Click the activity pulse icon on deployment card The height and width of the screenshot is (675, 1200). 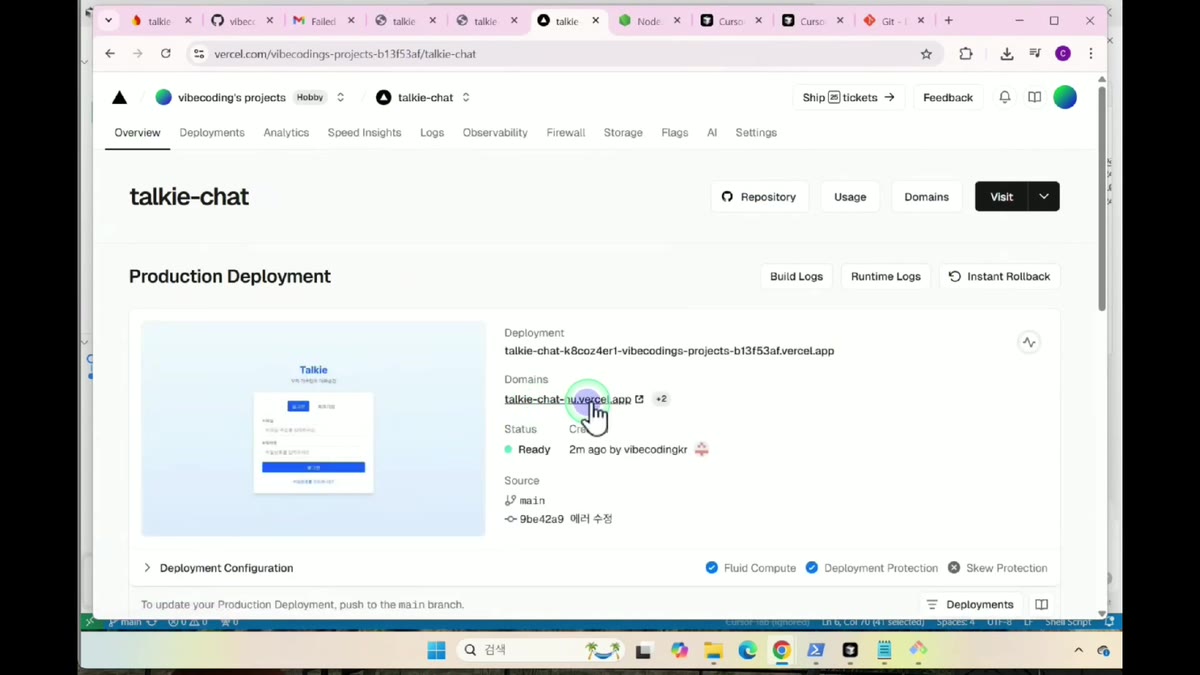(x=1028, y=342)
